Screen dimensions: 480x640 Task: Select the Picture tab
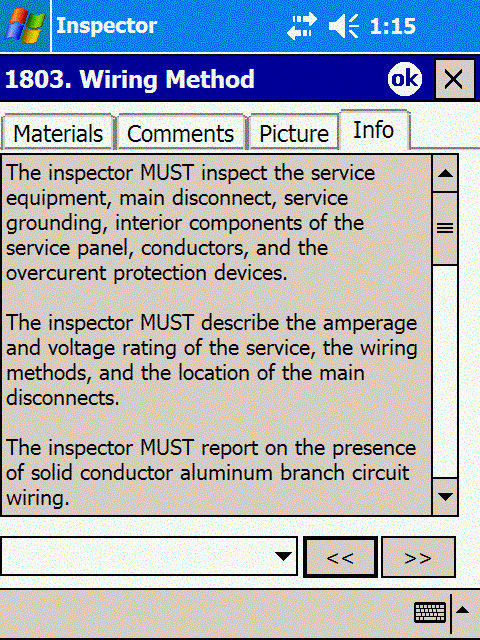click(293, 133)
